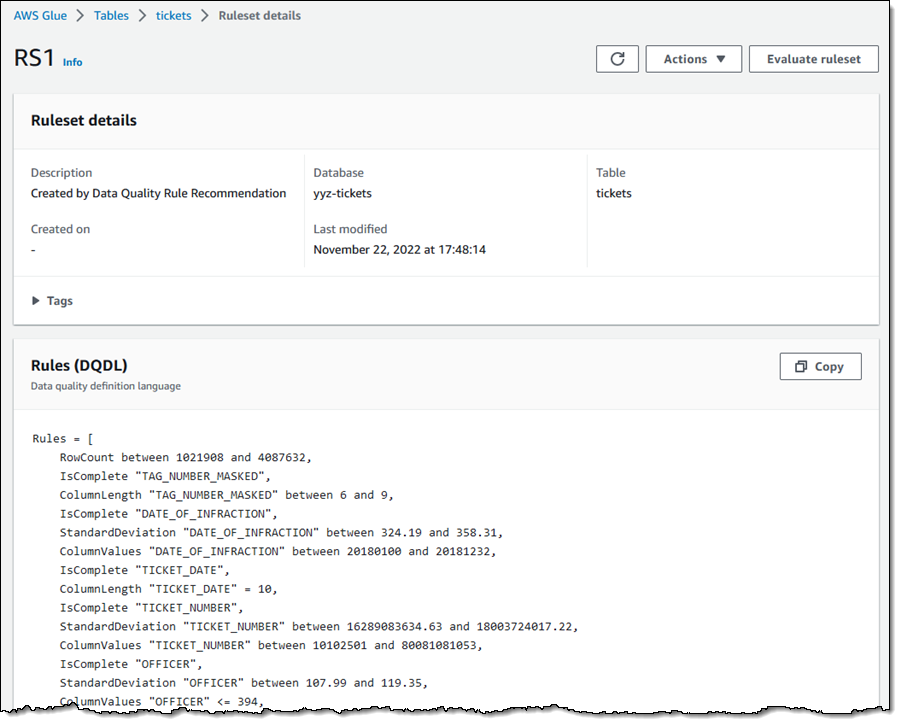Select the Table label
This screenshot has width=900, height=724.
(611, 173)
